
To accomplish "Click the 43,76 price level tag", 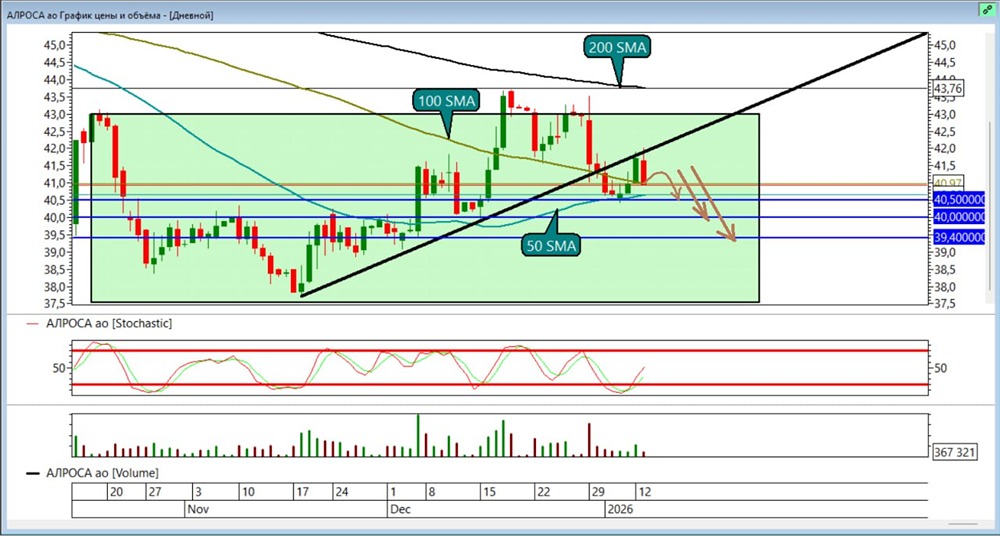I will pyautogui.click(x=950, y=89).
